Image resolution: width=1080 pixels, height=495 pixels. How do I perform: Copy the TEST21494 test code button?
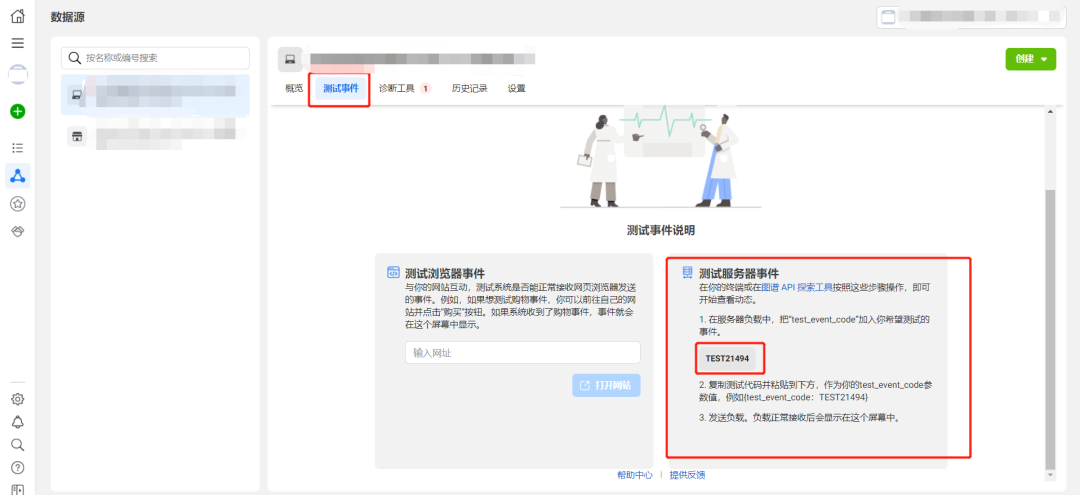[x=727, y=359]
